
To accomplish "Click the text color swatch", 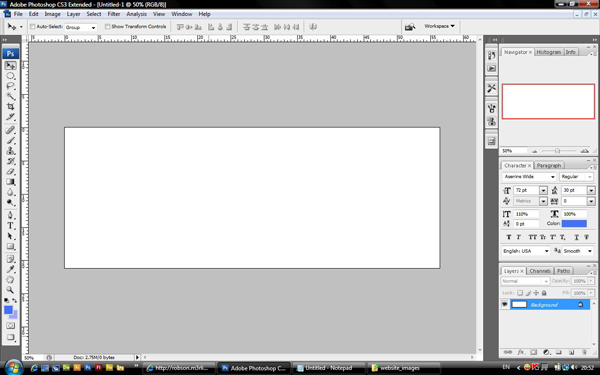I will pos(574,223).
